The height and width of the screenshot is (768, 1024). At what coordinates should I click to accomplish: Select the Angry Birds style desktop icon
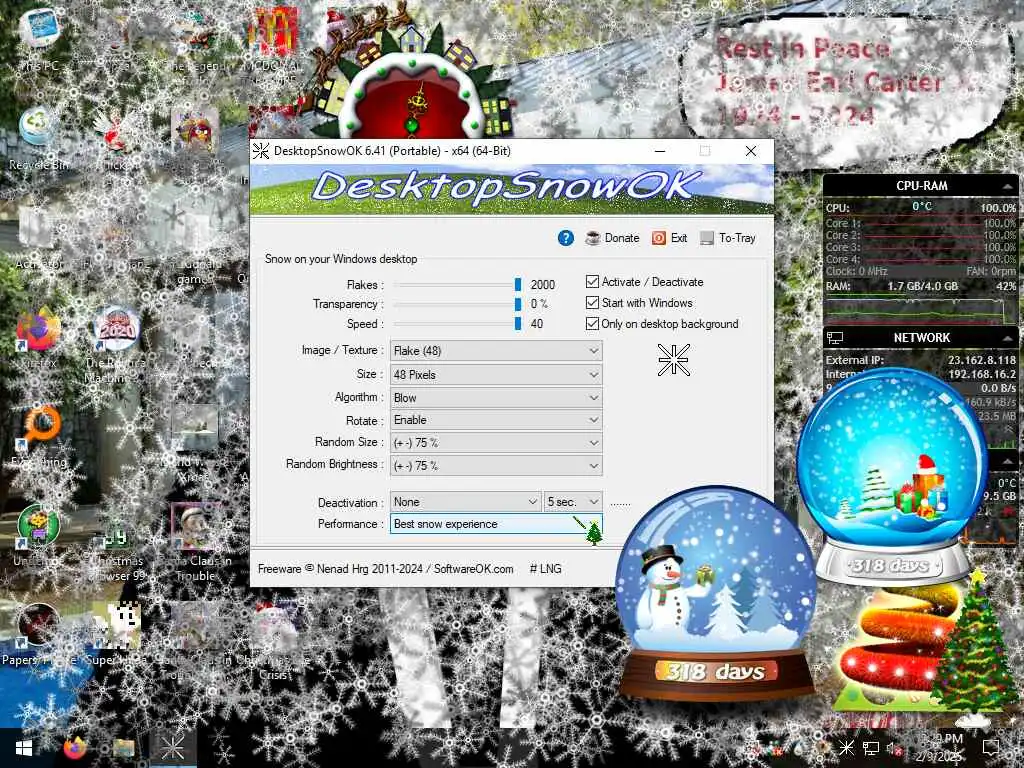tap(195, 131)
